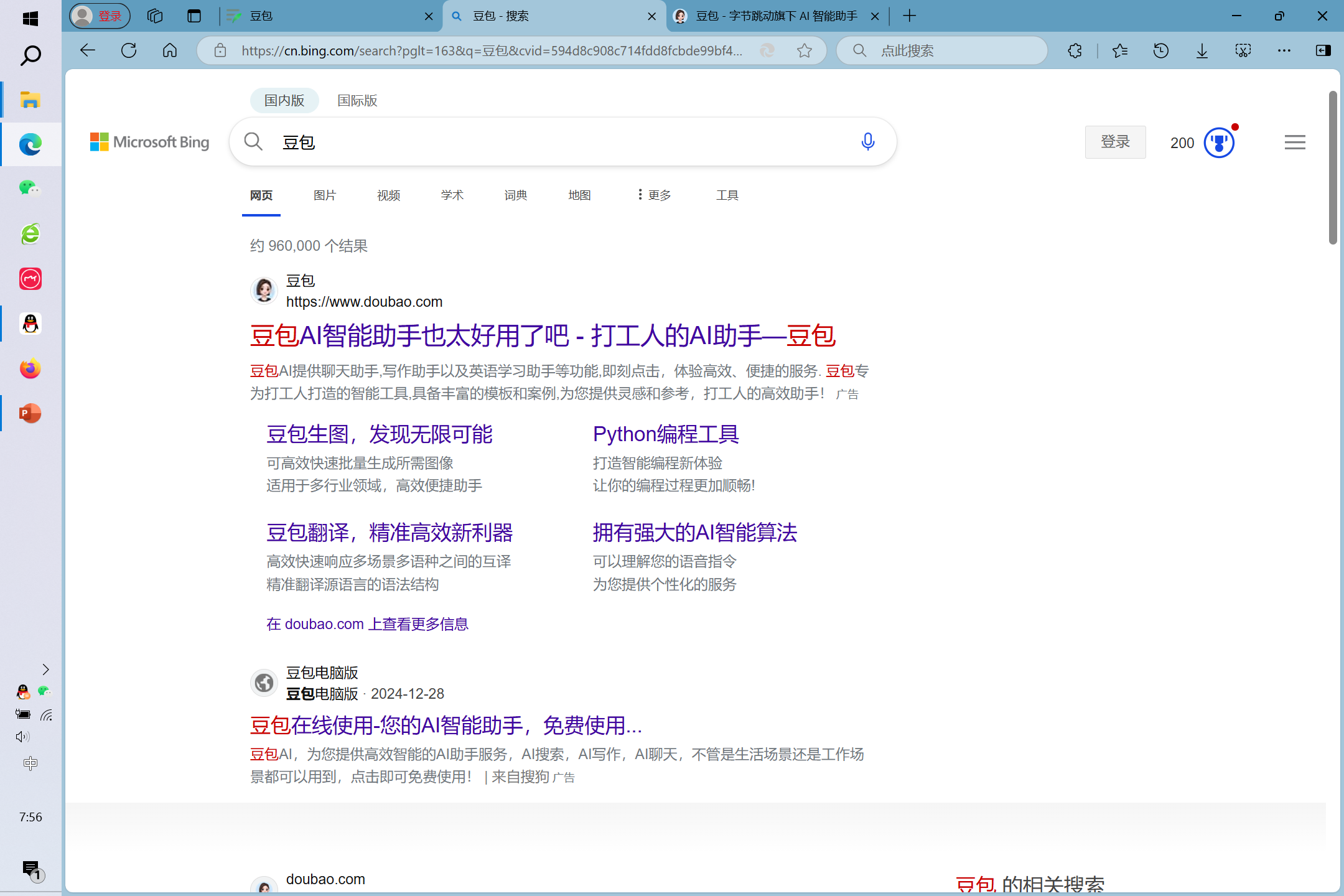Switch to 国内版 search
The height and width of the screenshot is (896, 1344).
tap(284, 100)
